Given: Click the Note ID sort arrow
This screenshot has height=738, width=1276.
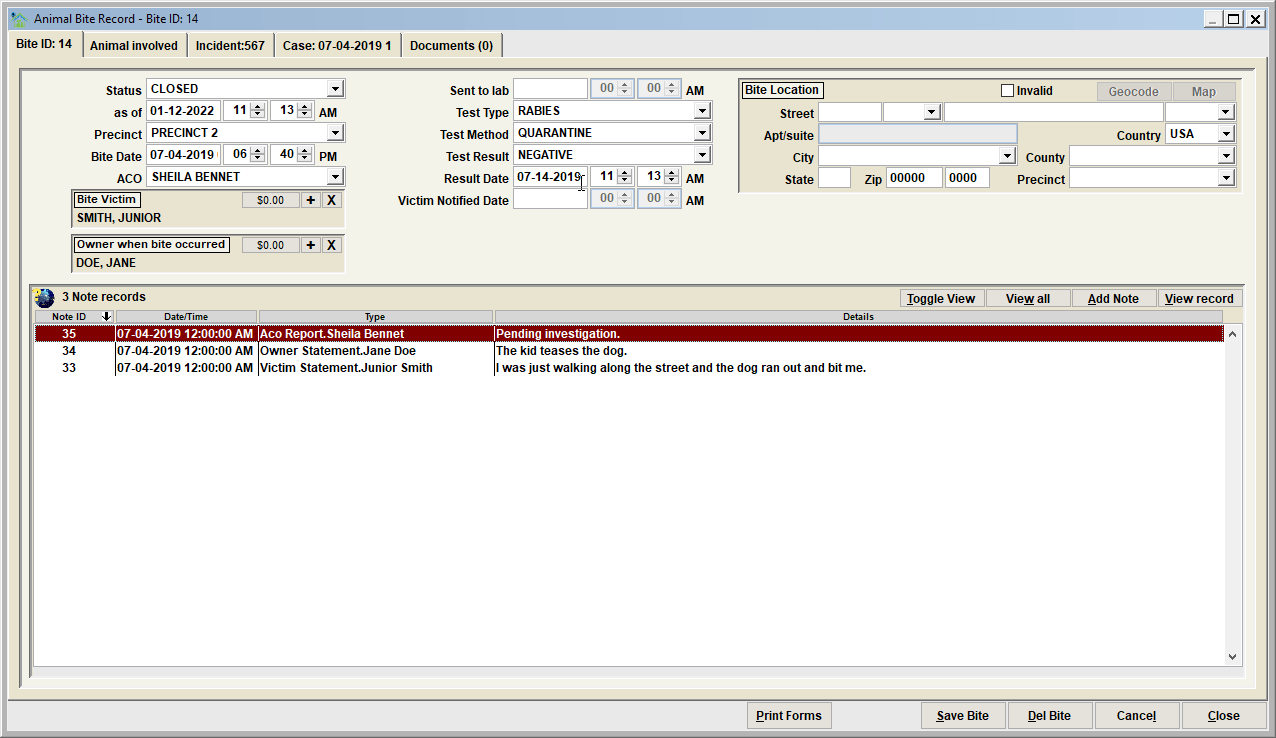Looking at the screenshot, I should [106, 316].
